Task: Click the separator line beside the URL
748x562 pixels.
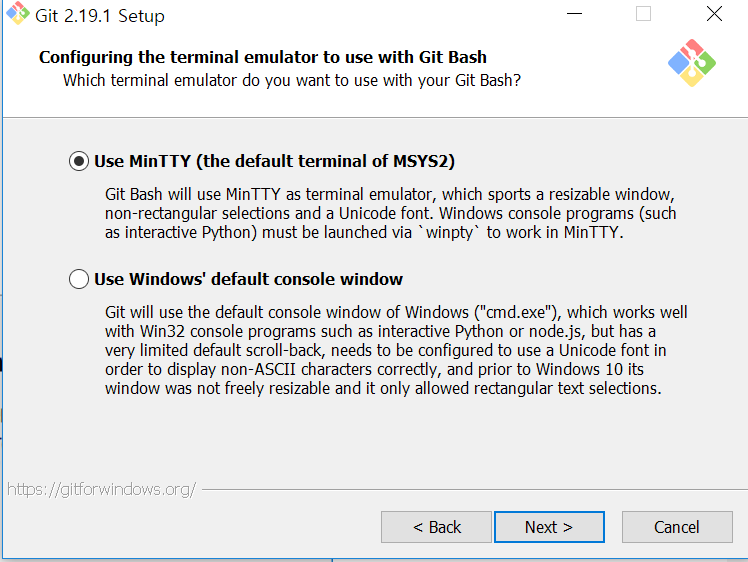Action: [x=475, y=489]
